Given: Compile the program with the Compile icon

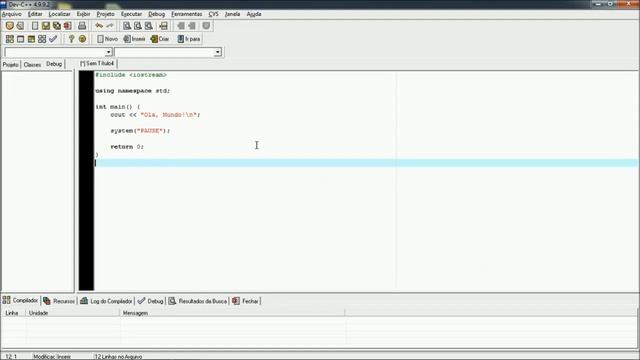Looking at the screenshot, I should pyautogui.click(x=10, y=39).
